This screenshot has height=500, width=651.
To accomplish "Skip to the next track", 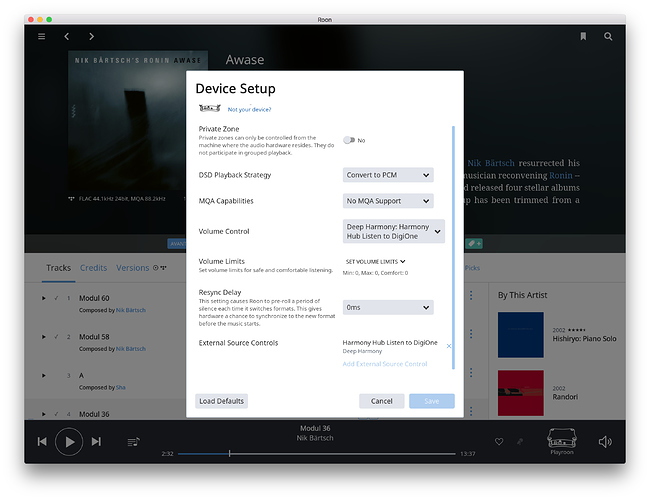I will pos(96,441).
